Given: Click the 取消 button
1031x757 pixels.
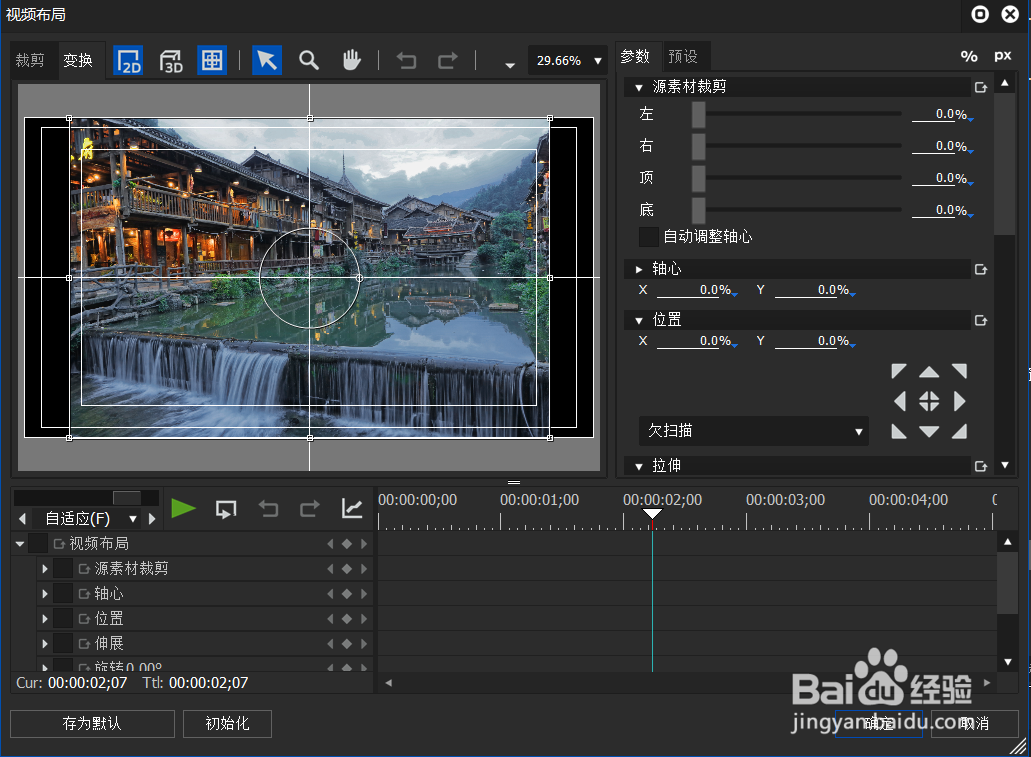Looking at the screenshot, I should (974, 724).
